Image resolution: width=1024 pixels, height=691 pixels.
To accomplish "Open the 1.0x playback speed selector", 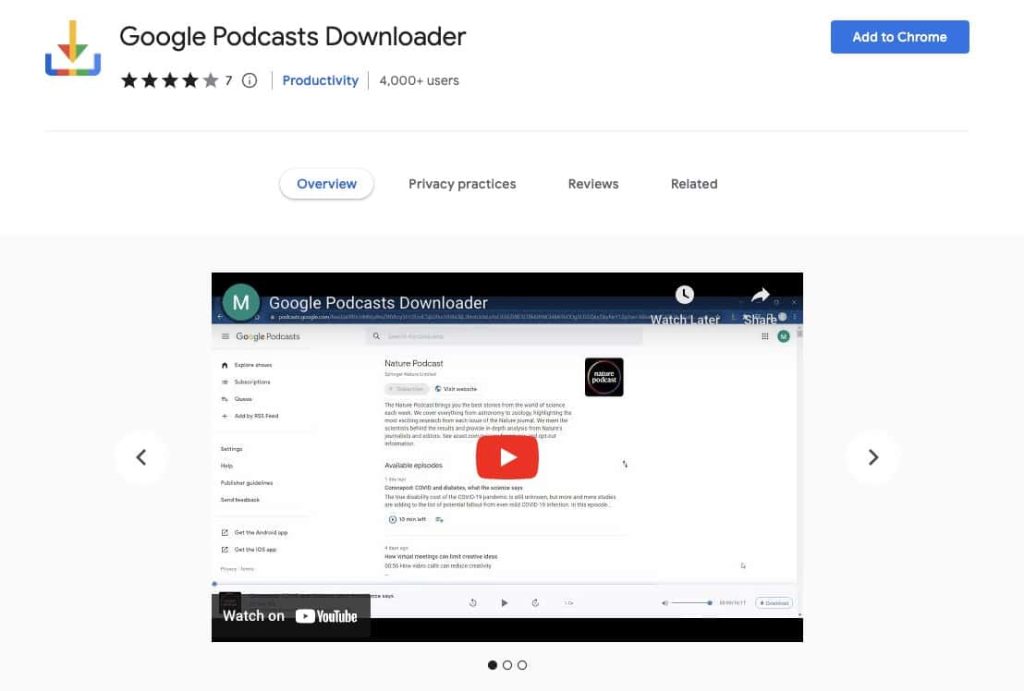I will 567,603.
